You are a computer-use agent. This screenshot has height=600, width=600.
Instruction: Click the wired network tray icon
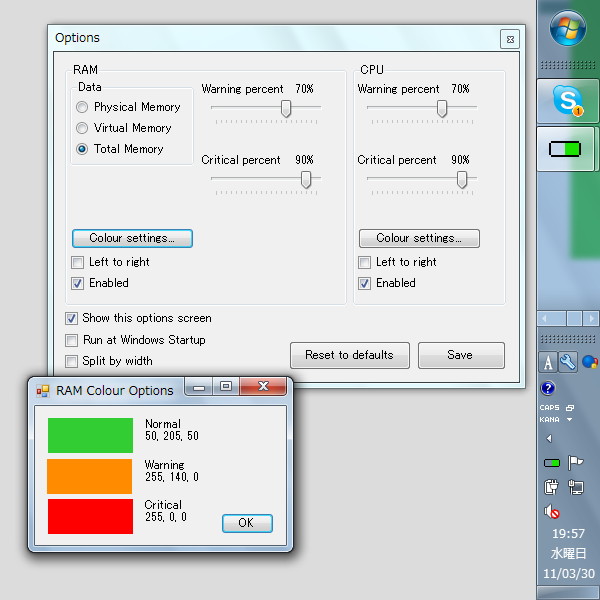pyautogui.click(x=576, y=487)
